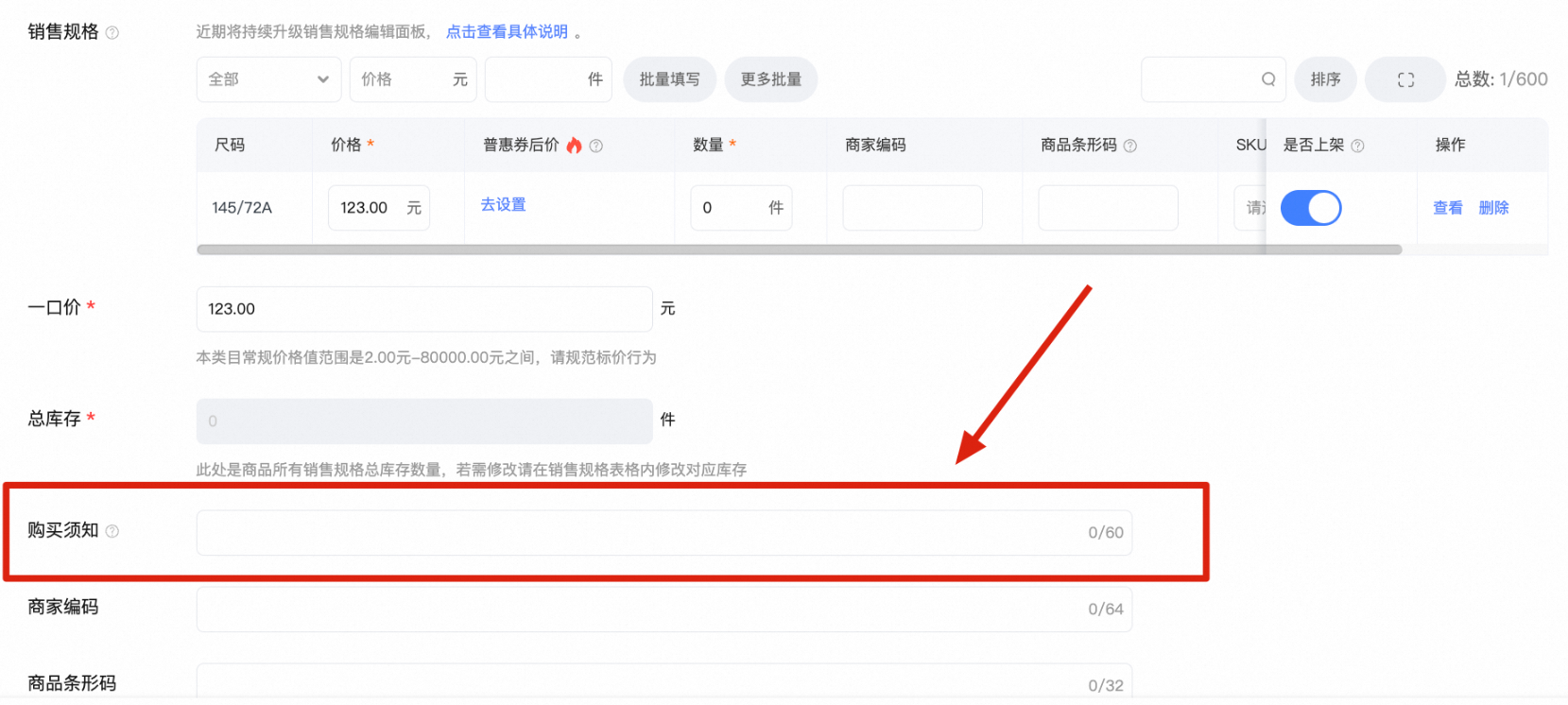Click the 商品条形码 0/32 text field

pos(663,682)
